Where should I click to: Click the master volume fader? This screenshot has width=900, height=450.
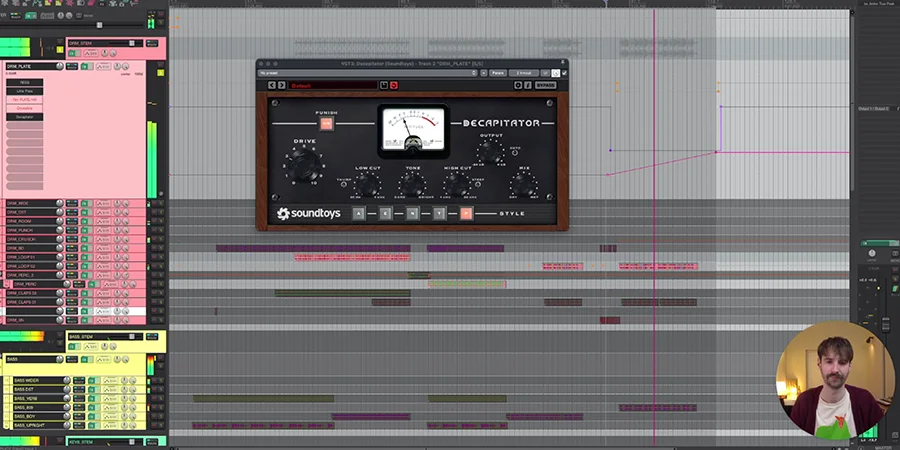point(886,325)
